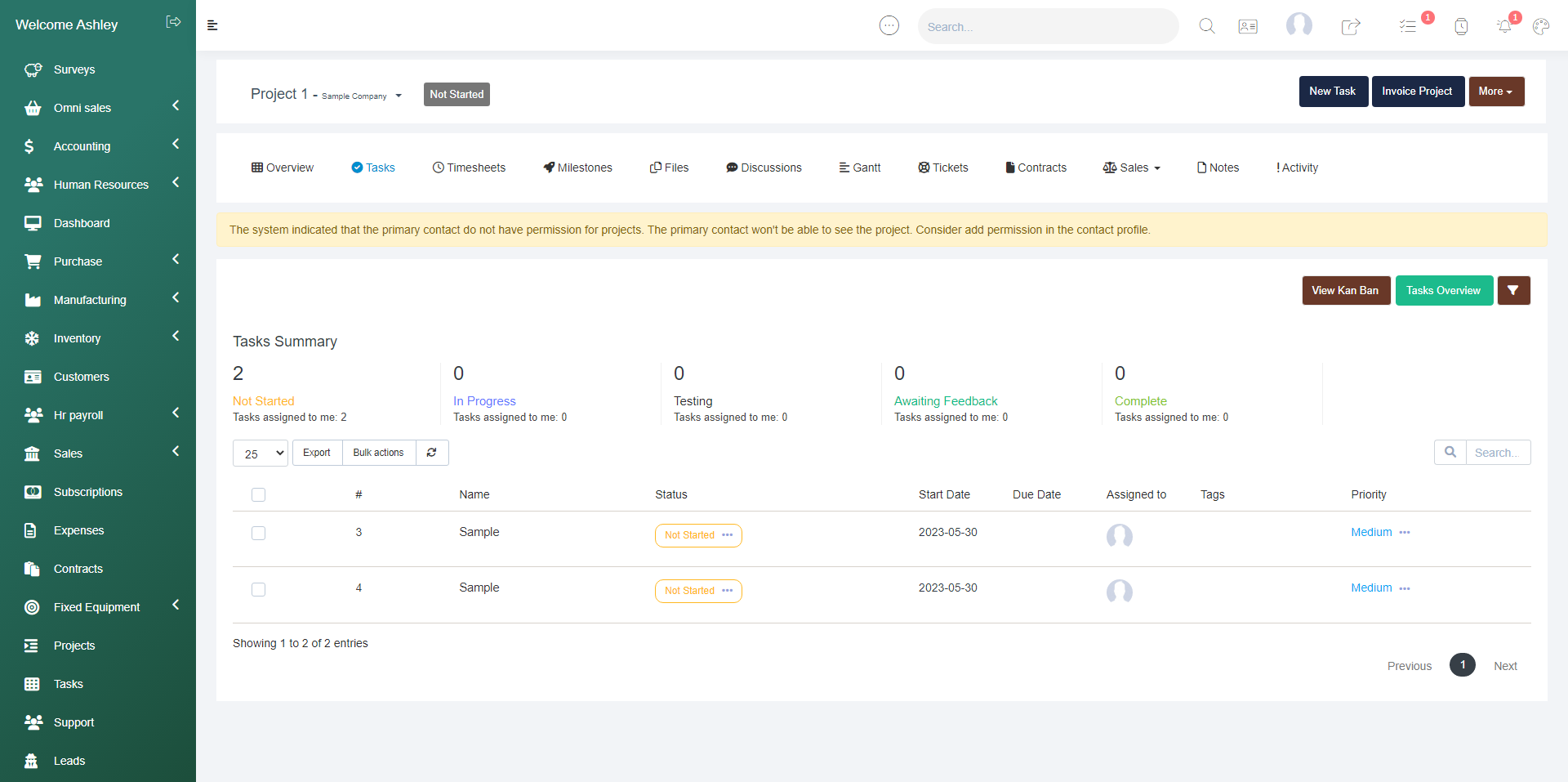Expand the Sales tab dropdown
The width and height of the screenshot is (1568, 782).
(x=1132, y=168)
